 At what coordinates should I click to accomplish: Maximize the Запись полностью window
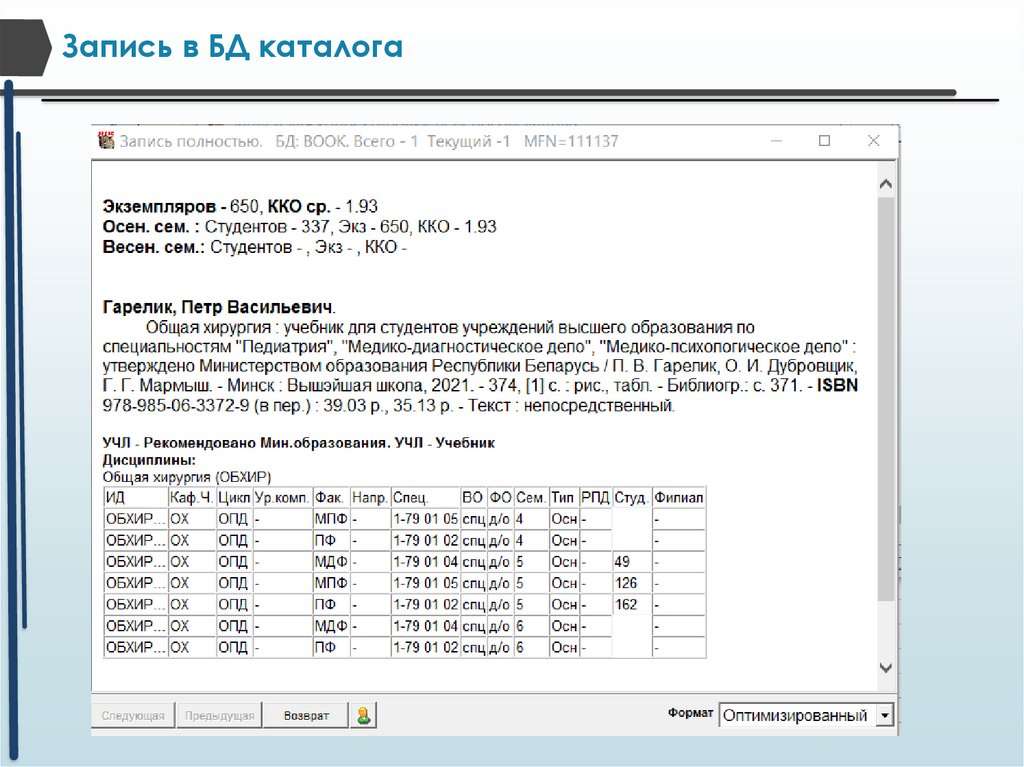pyautogui.click(x=824, y=141)
